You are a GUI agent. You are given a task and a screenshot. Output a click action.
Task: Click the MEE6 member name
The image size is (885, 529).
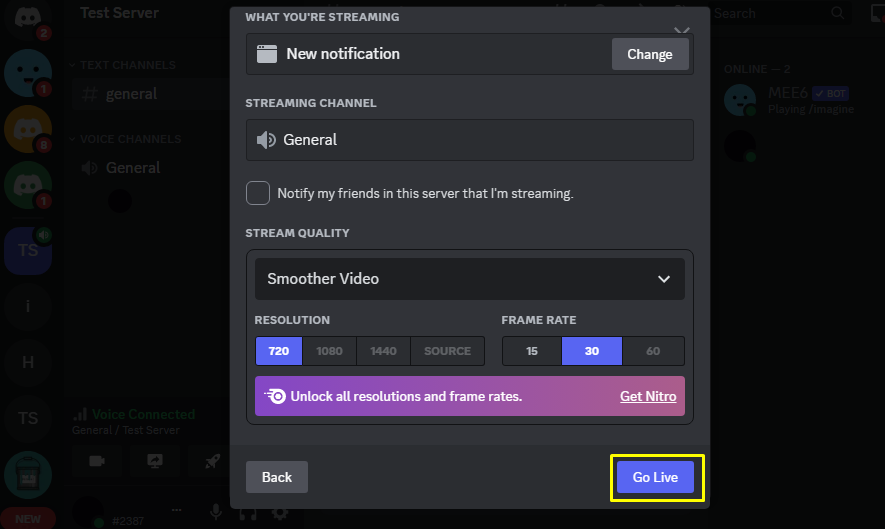click(788, 93)
